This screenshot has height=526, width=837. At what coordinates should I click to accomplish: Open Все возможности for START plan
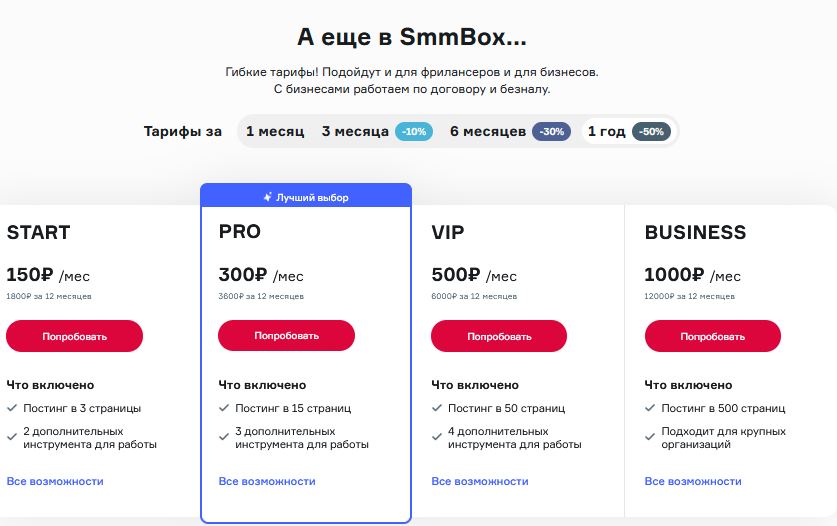point(55,482)
